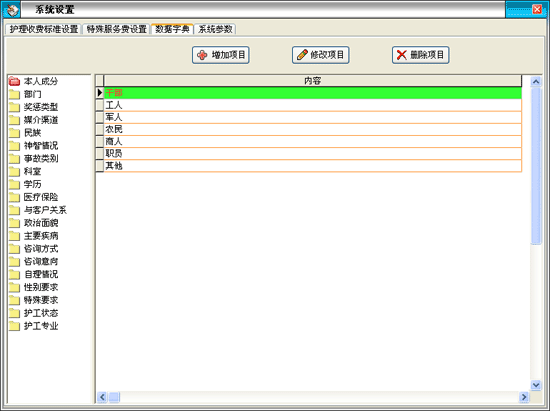Open the 医疗保险 folder icon
This screenshot has width=550, height=411.
pyautogui.click(x=14, y=197)
